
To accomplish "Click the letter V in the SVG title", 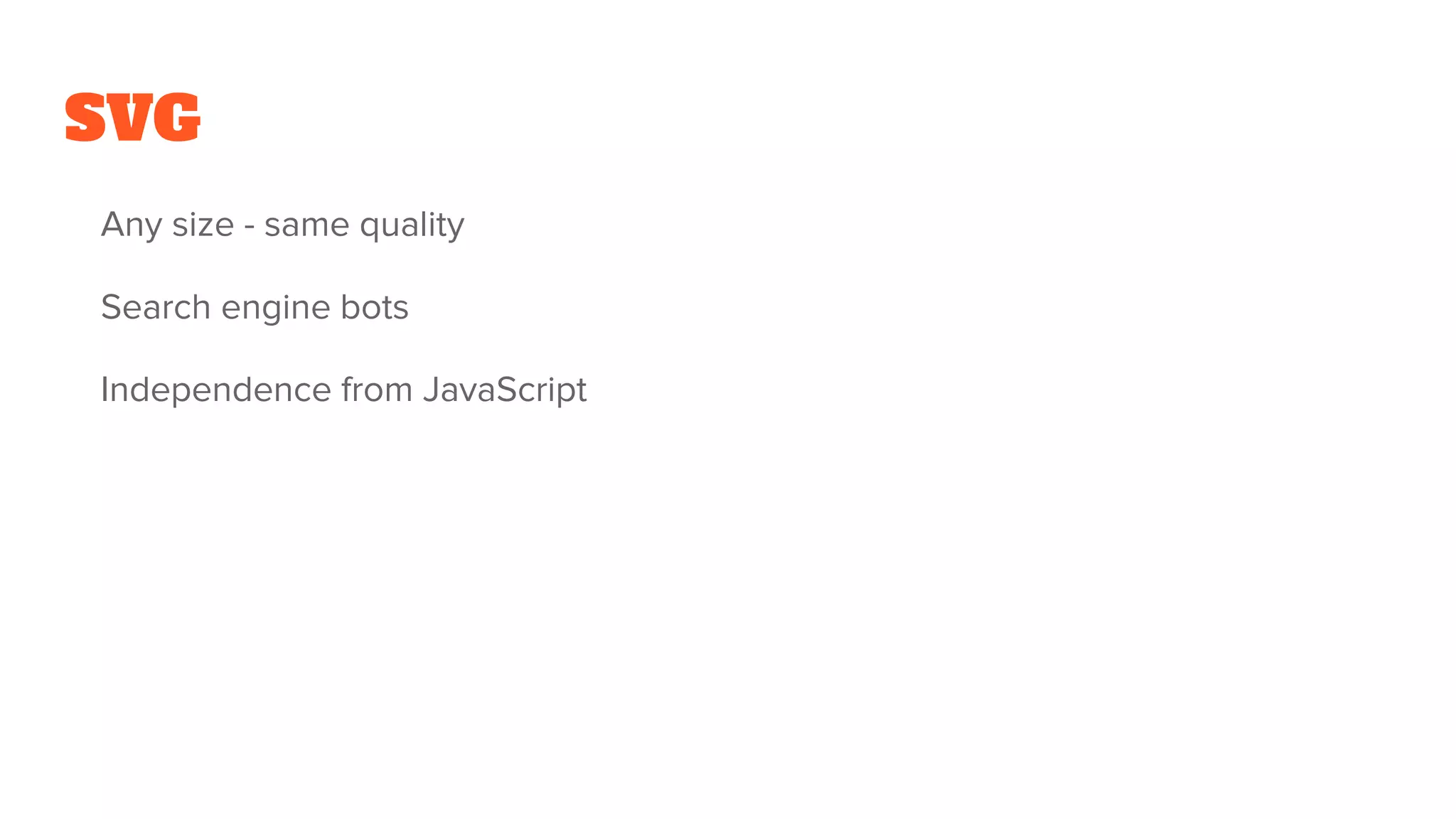I will 132,117.
